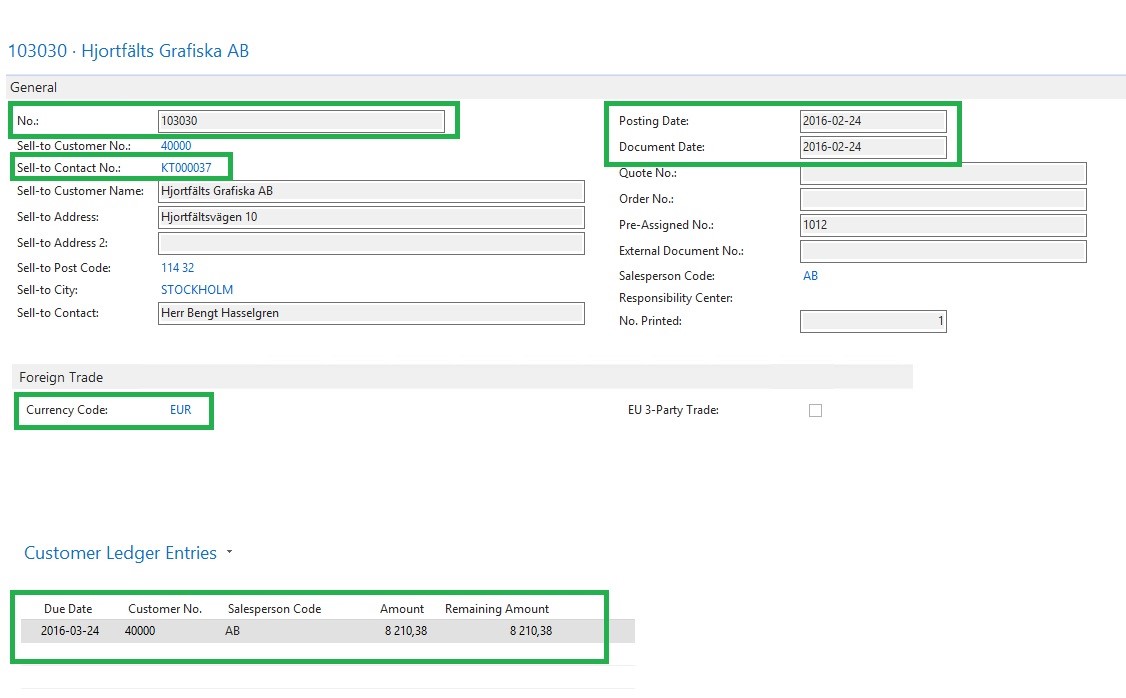Click the Pre-Assigned No. field
Viewport: 1126px width, 698px height.
(942, 225)
